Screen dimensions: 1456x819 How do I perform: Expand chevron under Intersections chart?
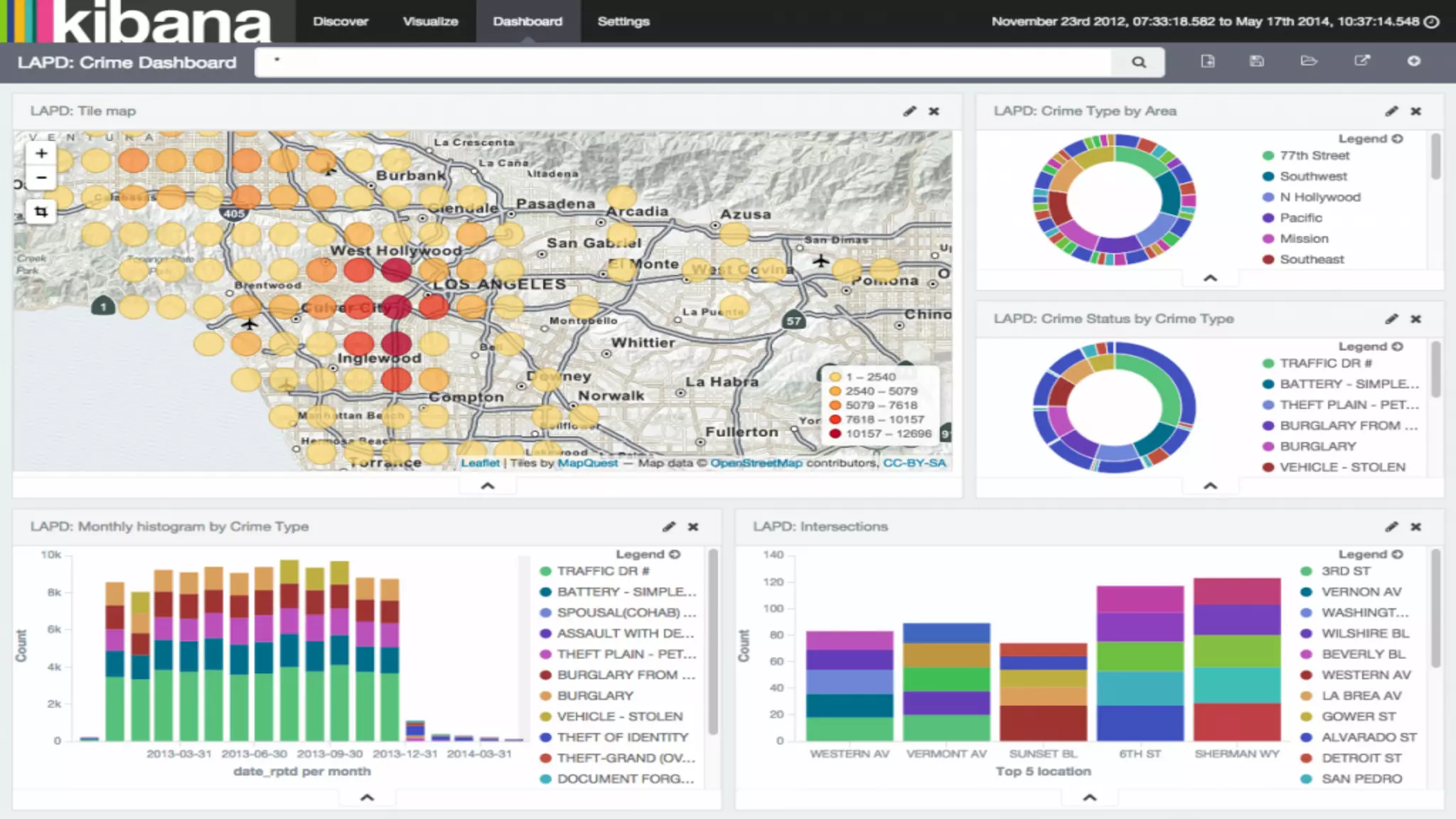click(x=1089, y=798)
